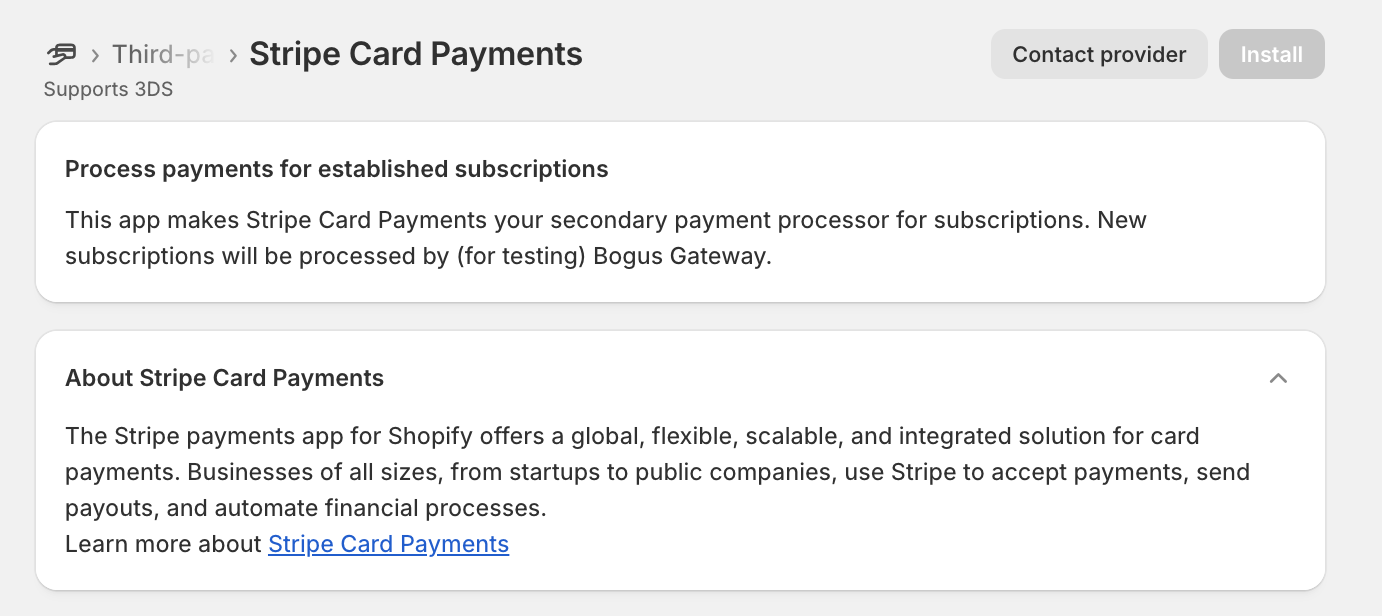Screen dimensions: 1382x616
Task: Click the breadcrumb chevron before the page title
Action: coord(232,55)
